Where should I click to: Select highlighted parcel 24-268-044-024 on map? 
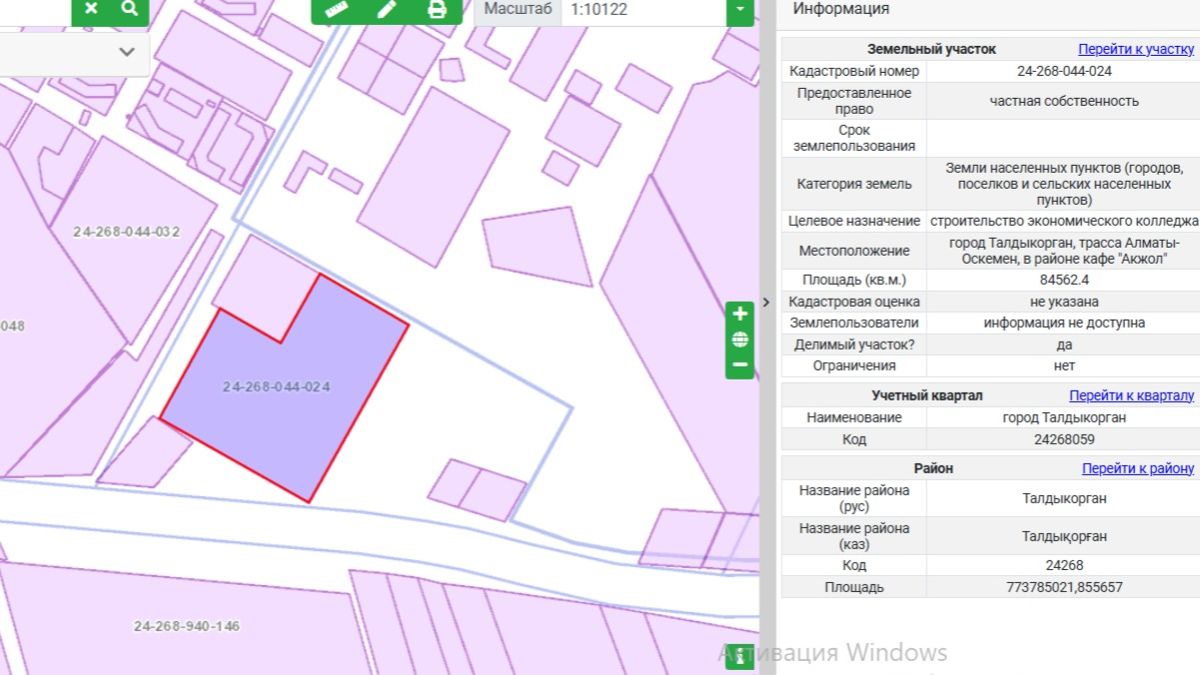click(x=277, y=387)
